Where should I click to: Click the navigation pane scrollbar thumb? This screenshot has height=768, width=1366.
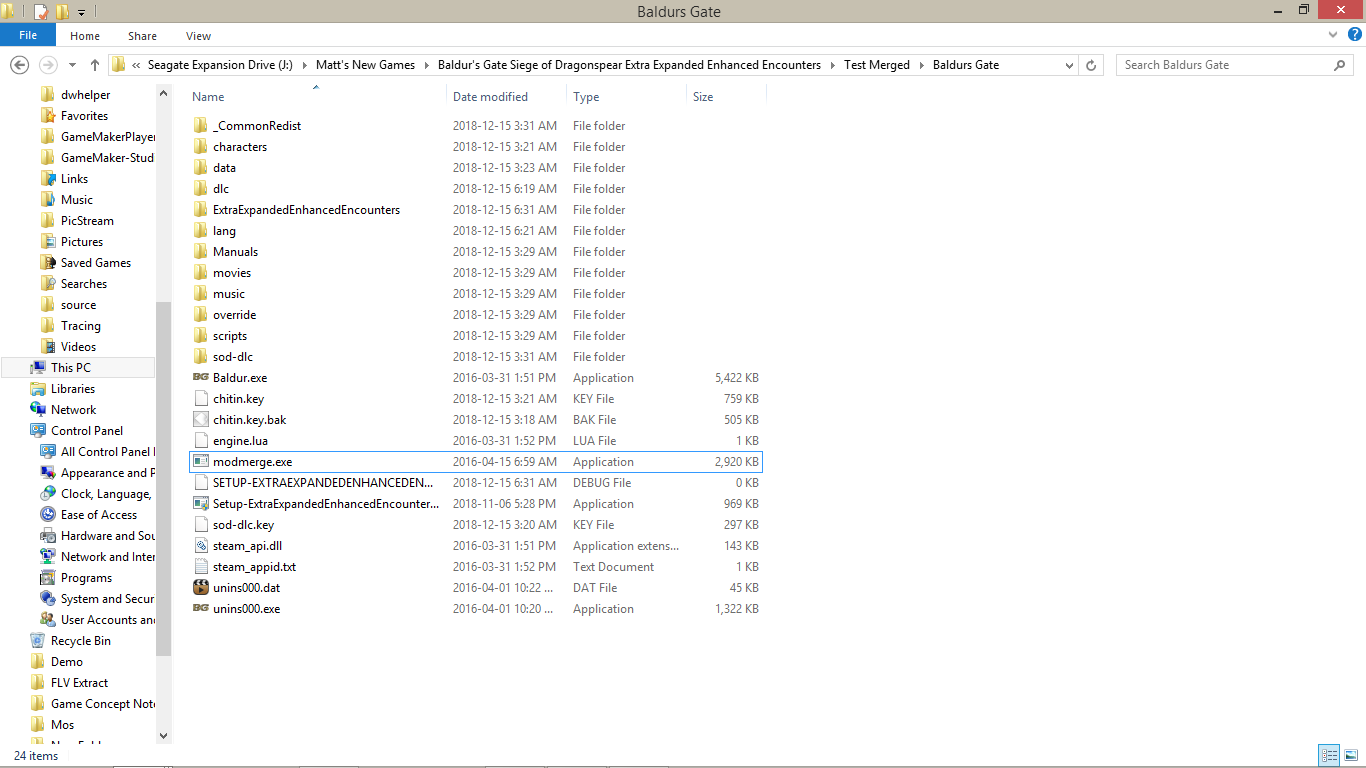click(164, 479)
